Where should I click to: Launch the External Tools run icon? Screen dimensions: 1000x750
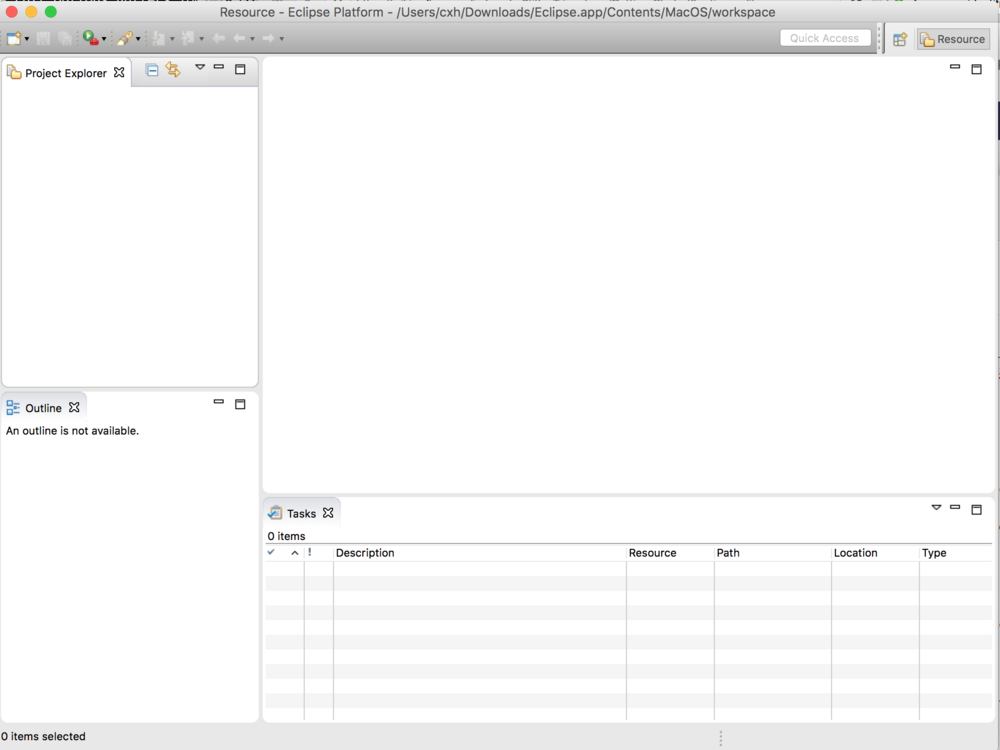89,38
